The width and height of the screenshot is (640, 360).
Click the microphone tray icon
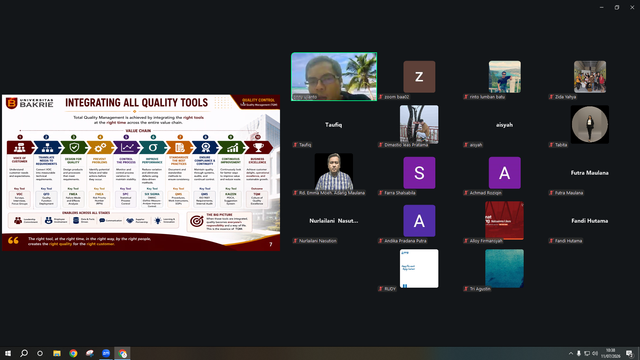[578, 353]
